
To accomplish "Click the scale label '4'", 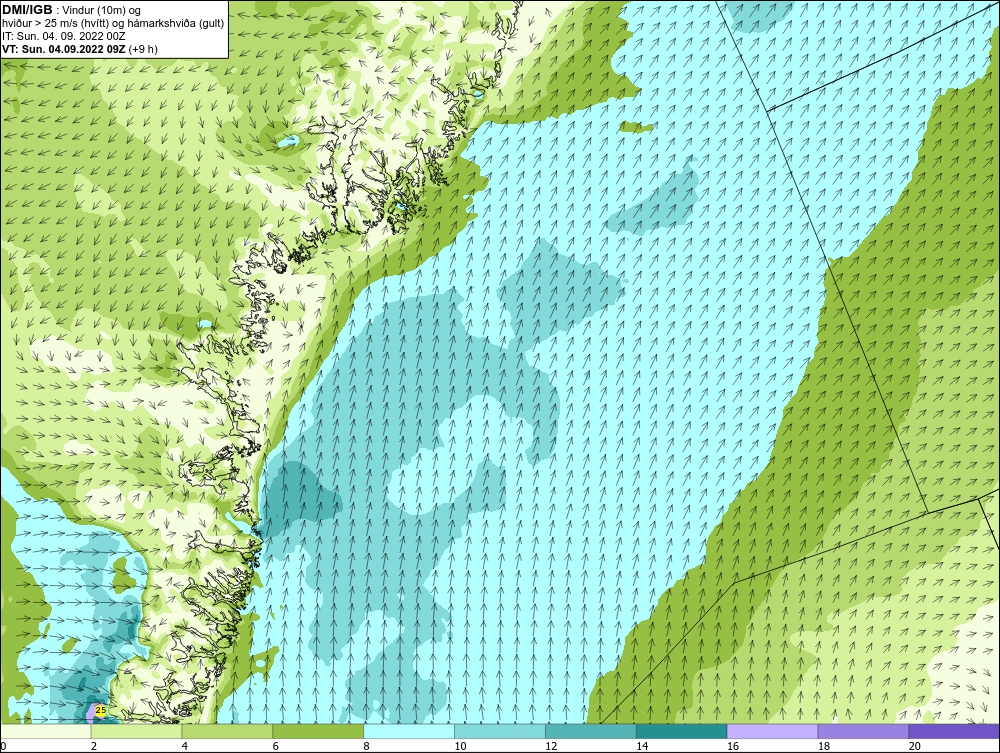I will click(x=184, y=746).
